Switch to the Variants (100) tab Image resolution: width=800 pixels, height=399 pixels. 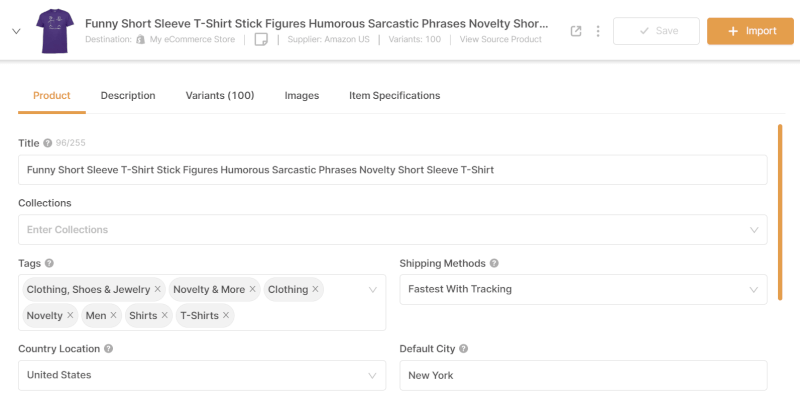click(220, 95)
